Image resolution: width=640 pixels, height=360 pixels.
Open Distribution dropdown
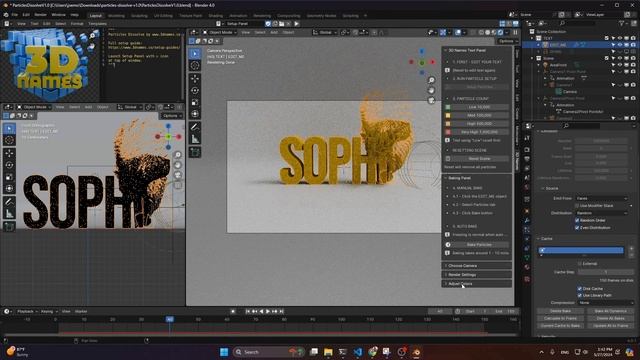pos(601,213)
